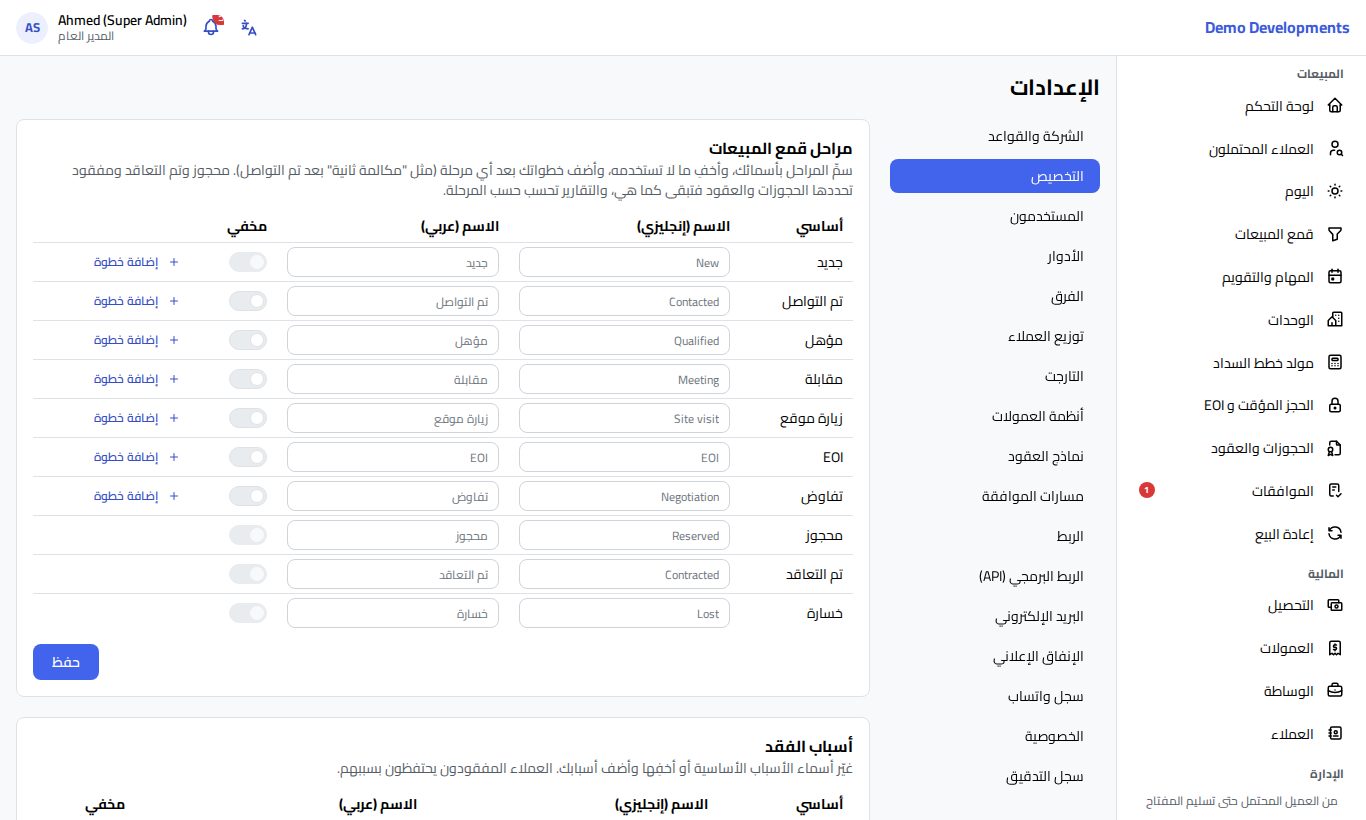Click the حفظ save button
Viewport: 1366px width, 820px height.
click(66, 662)
